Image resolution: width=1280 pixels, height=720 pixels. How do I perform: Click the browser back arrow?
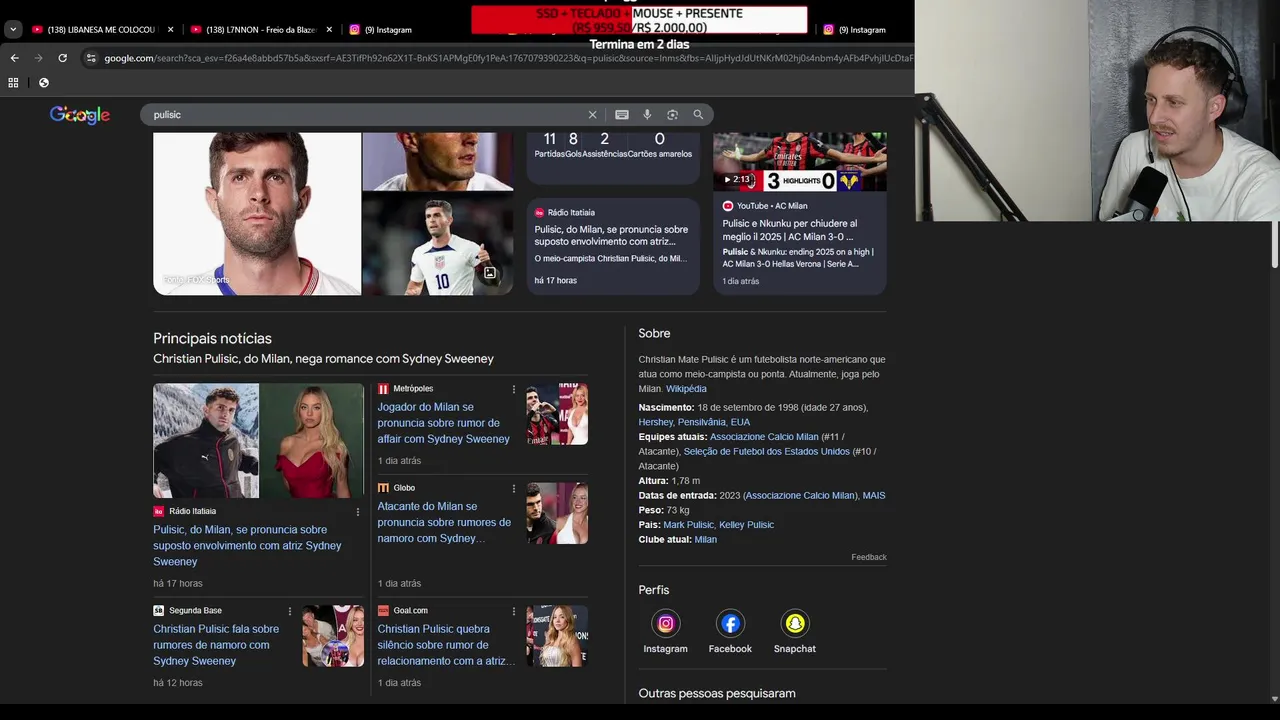tap(14, 58)
